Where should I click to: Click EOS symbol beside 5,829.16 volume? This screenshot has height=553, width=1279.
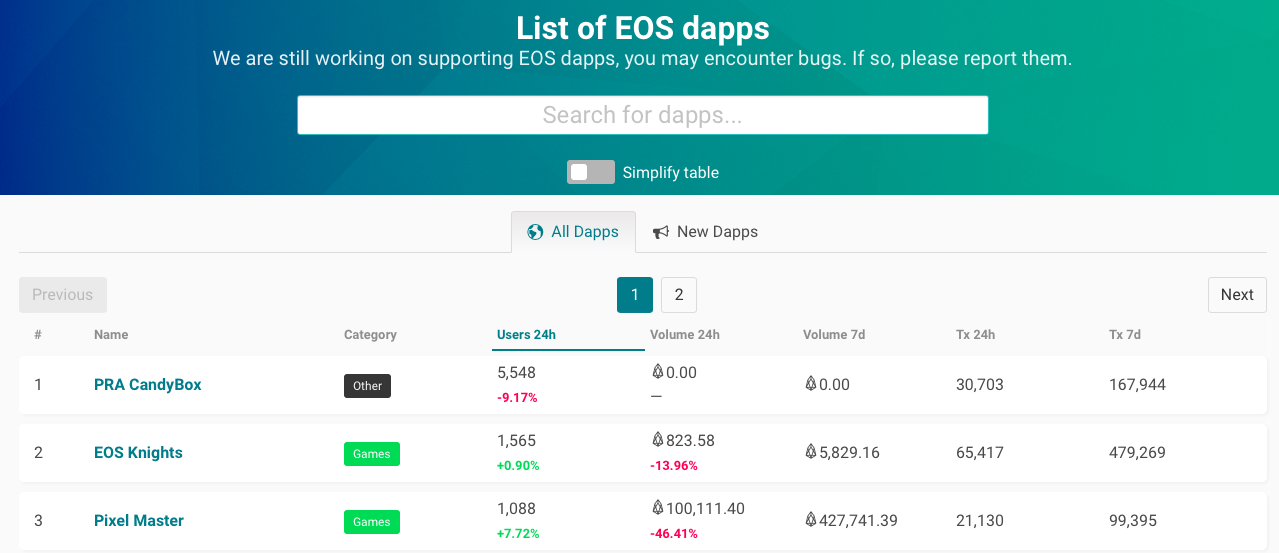pyautogui.click(x=810, y=452)
